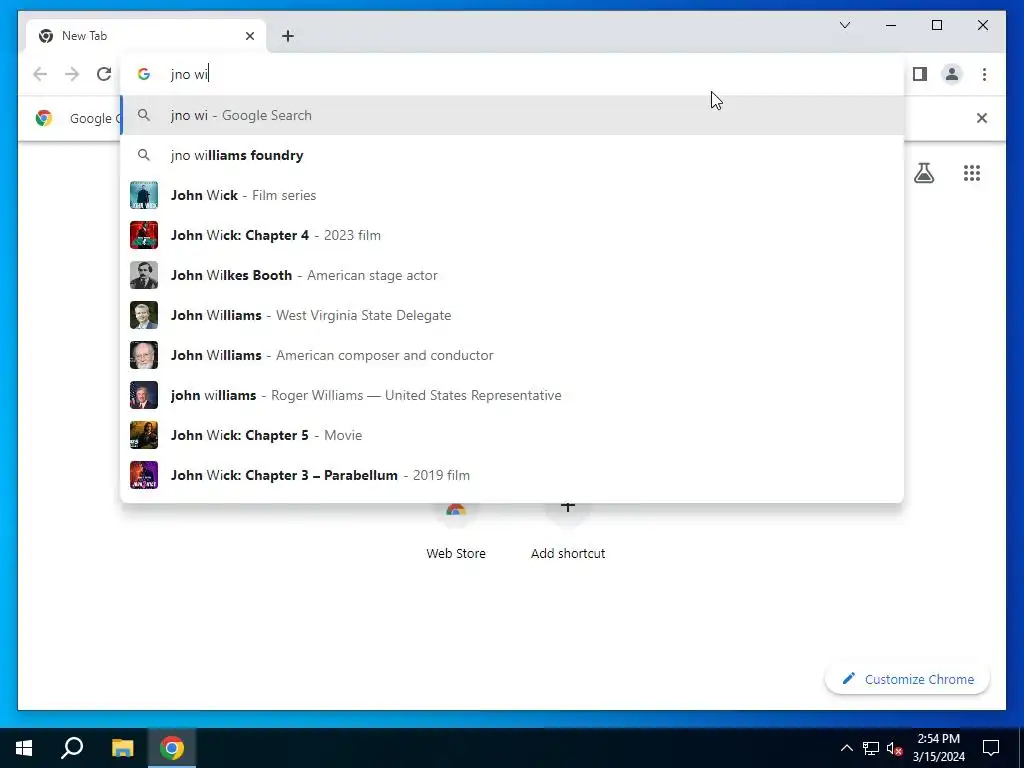Open a new tab with plus button
This screenshot has width=1024, height=768.
coord(287,36)
